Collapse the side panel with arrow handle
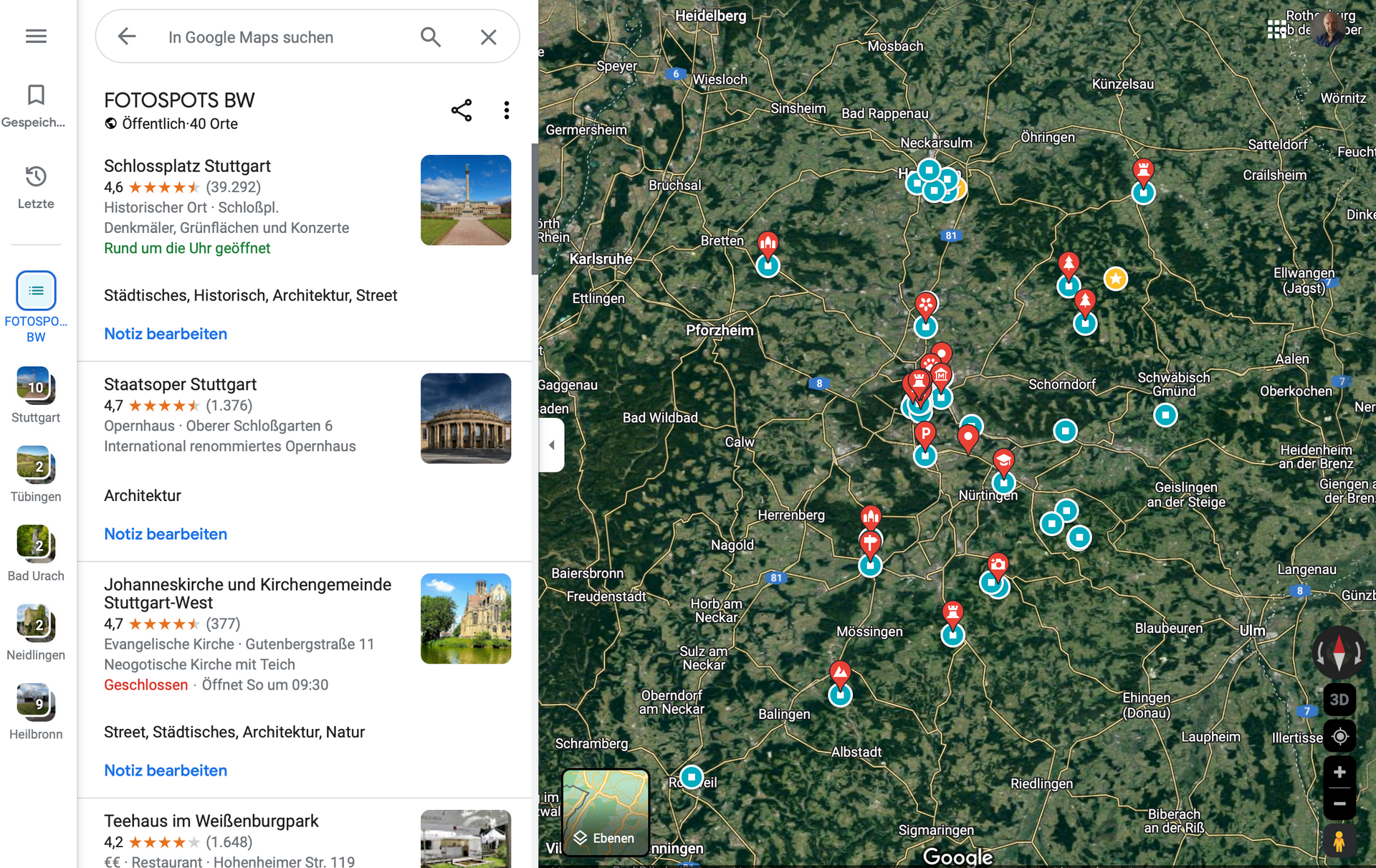Viewport: 1376px width, 868px height. (x=552, y=445)
